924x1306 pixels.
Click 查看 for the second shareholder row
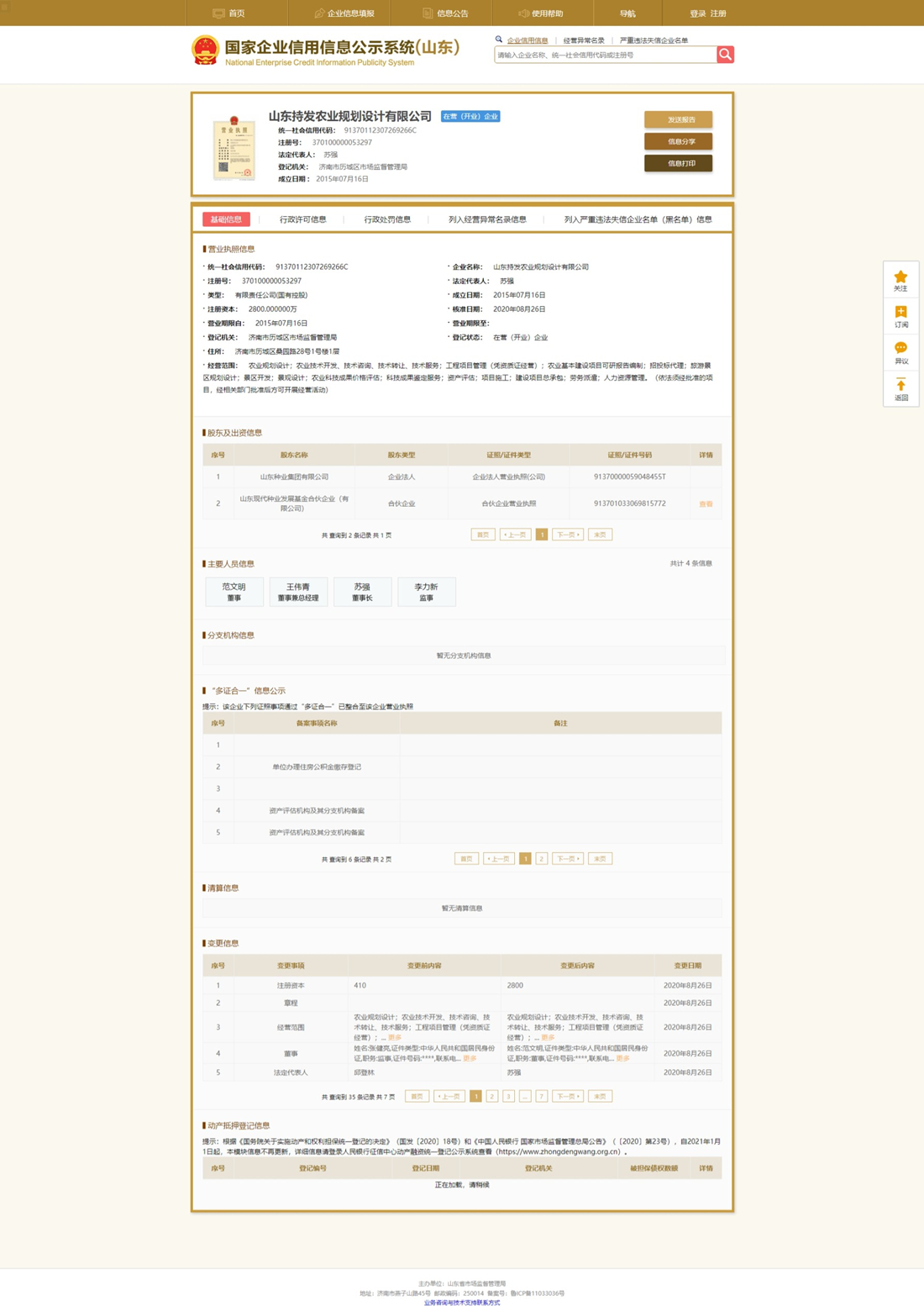pos(706,504)
